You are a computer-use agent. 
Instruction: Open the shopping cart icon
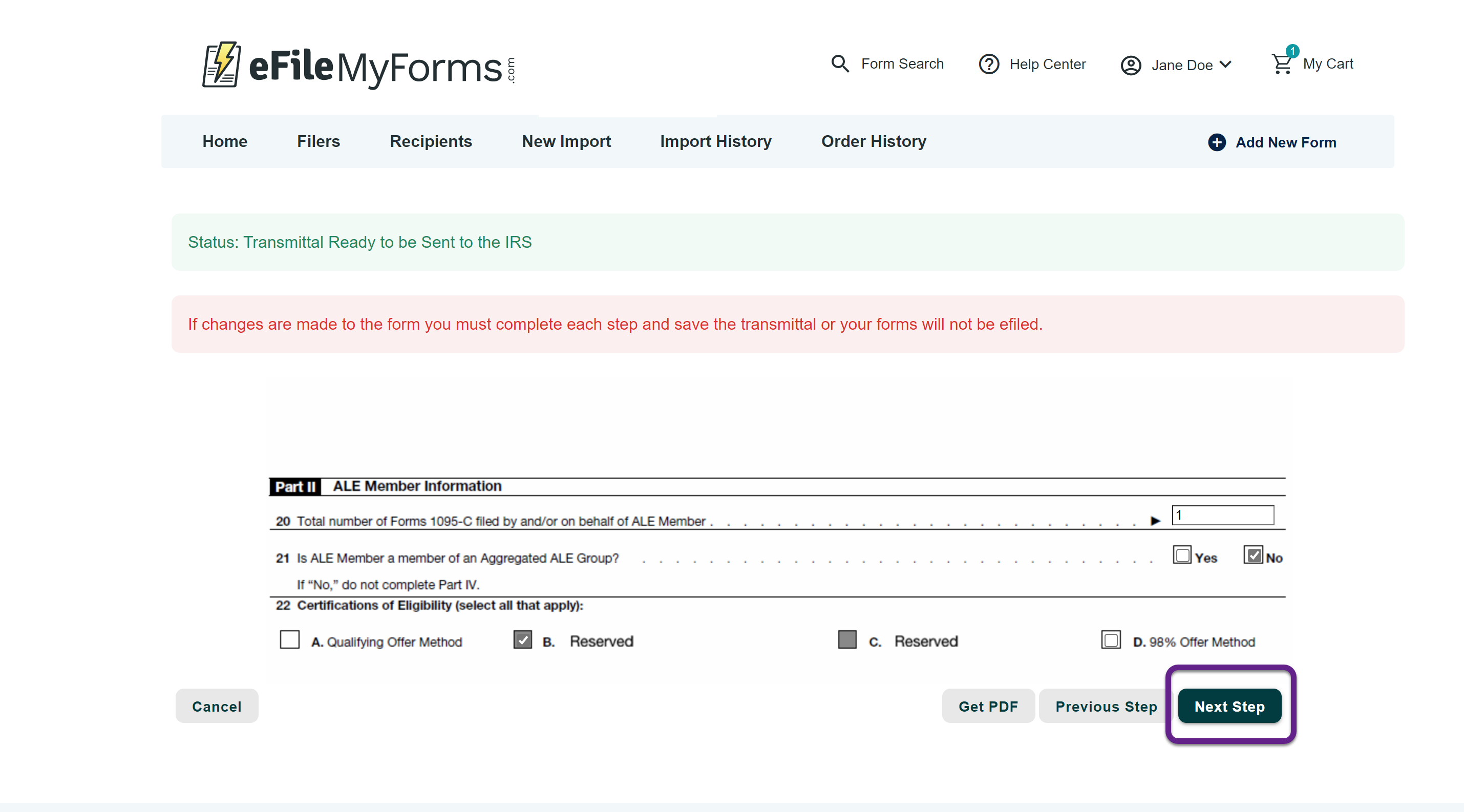(x=1281, y=64)
